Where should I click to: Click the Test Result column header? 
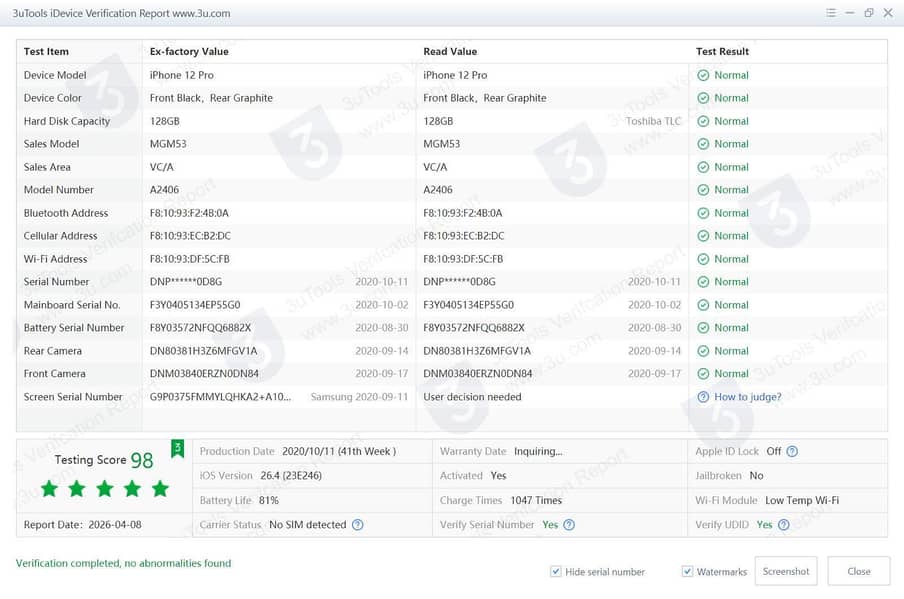[722, 51]
